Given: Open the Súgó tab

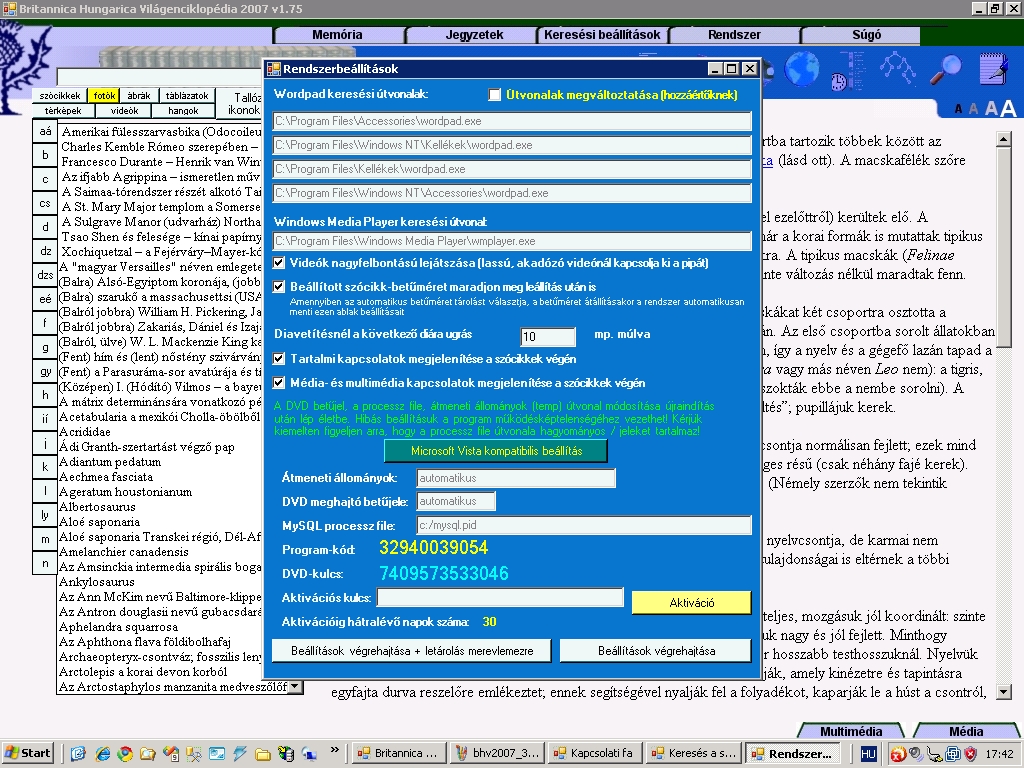Looking at the screenshot, I should coord(866,35).
